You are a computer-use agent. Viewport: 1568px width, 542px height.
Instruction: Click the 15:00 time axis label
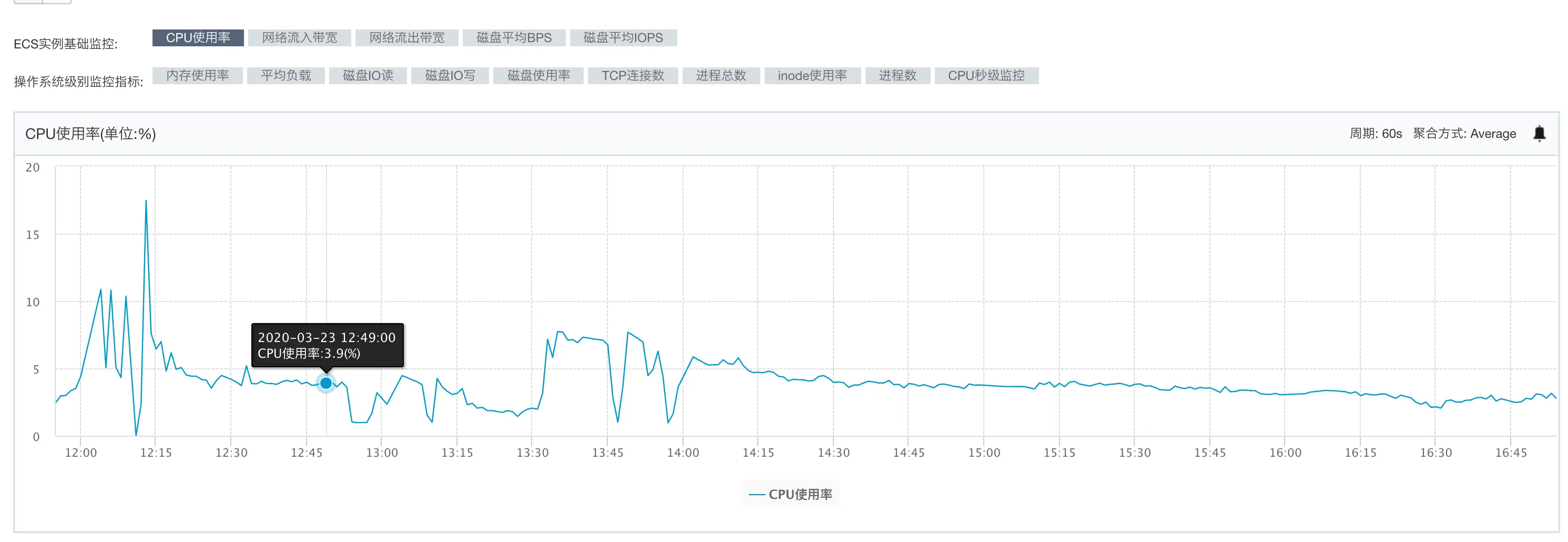point(984,453)
